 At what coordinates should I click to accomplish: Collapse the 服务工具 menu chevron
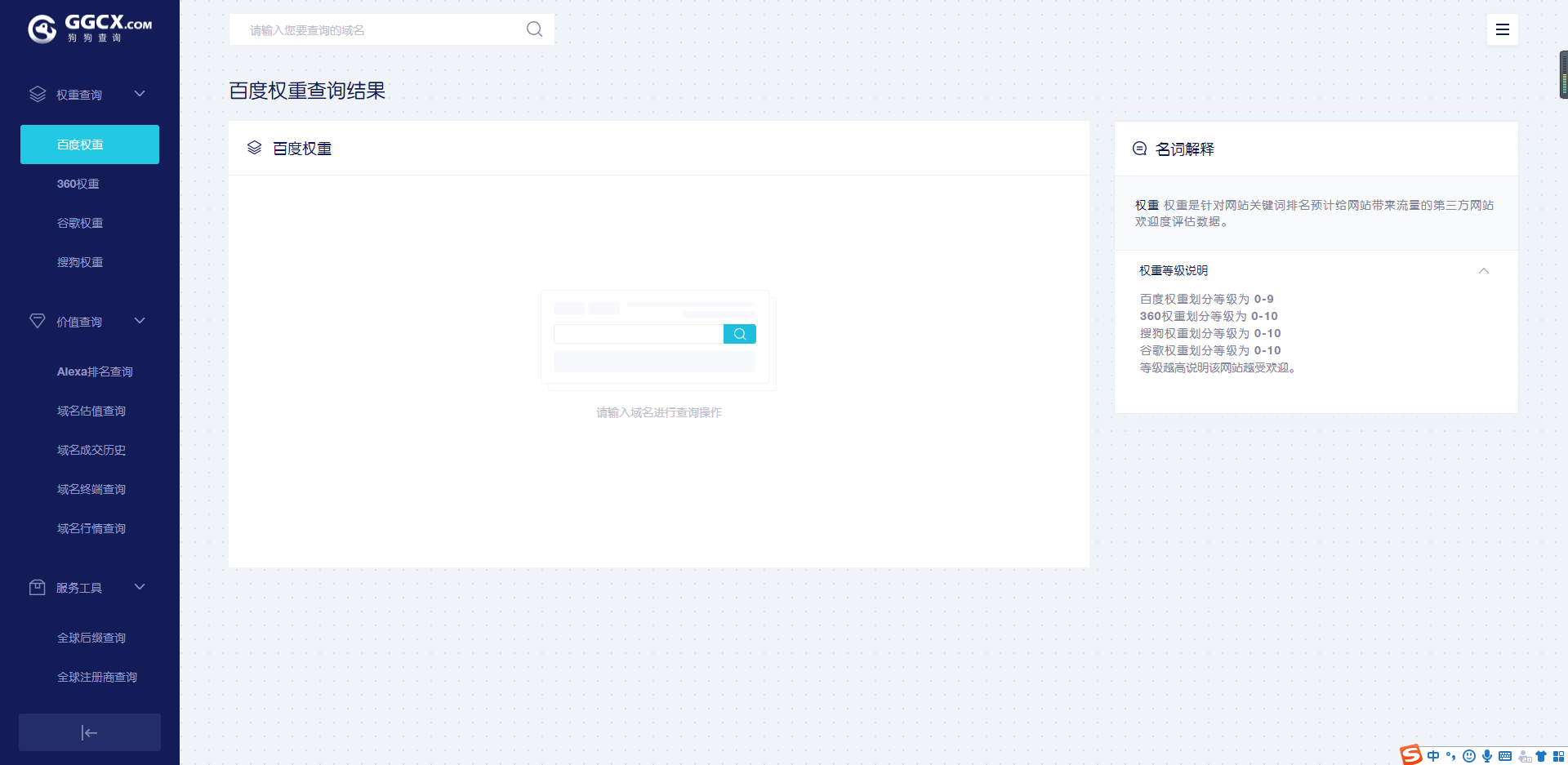click(x=140, y=587)
